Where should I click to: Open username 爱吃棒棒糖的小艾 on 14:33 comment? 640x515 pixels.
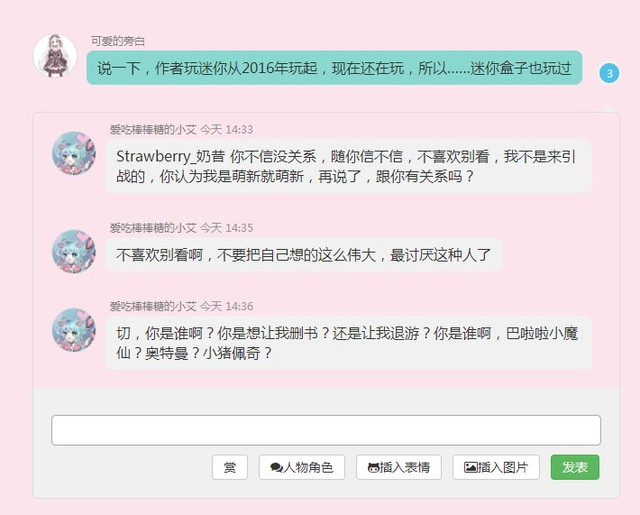[x=153, y=130]
